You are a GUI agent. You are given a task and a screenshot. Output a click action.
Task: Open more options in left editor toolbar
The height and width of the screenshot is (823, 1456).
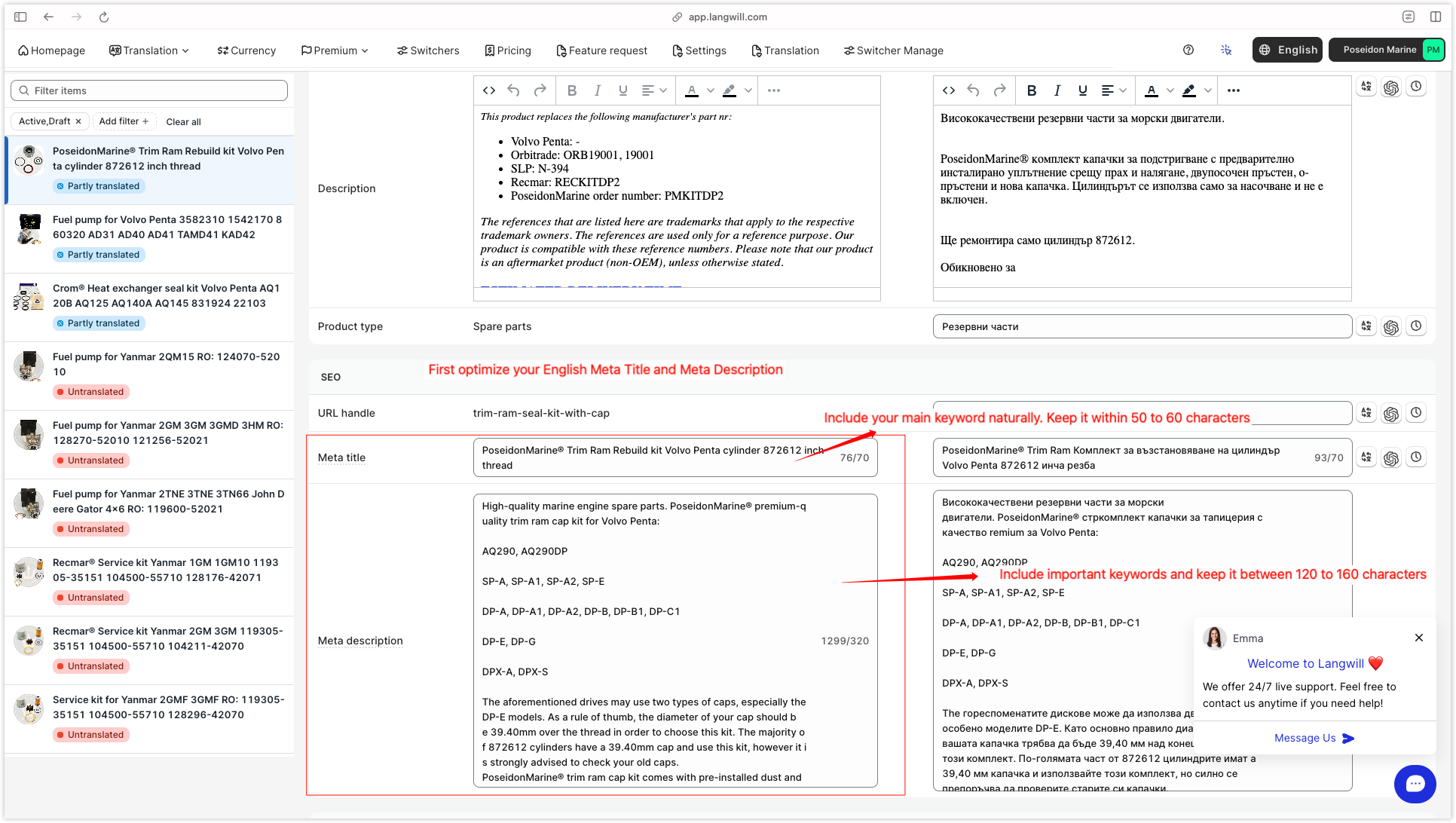pyautogui.click(x=774, y=90)
